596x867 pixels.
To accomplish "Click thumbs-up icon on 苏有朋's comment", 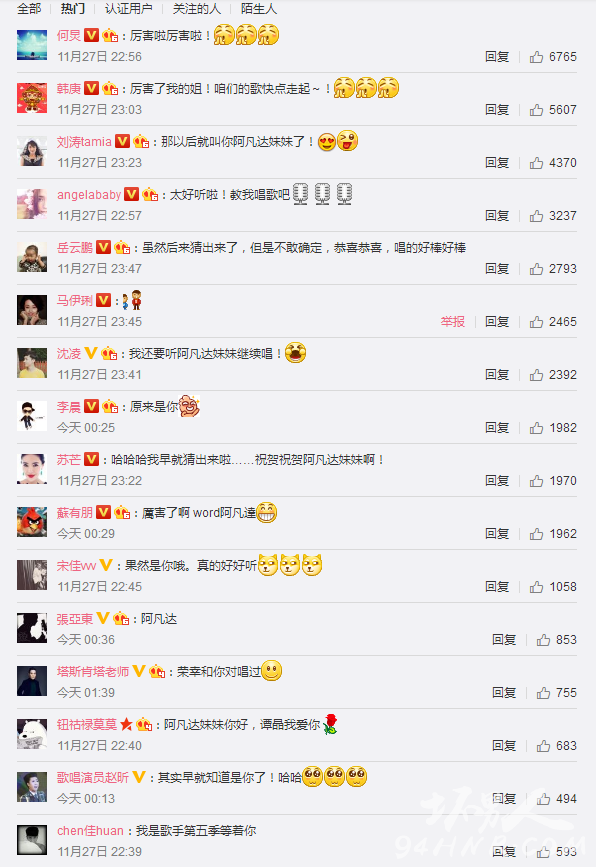I will pos(536,534).
